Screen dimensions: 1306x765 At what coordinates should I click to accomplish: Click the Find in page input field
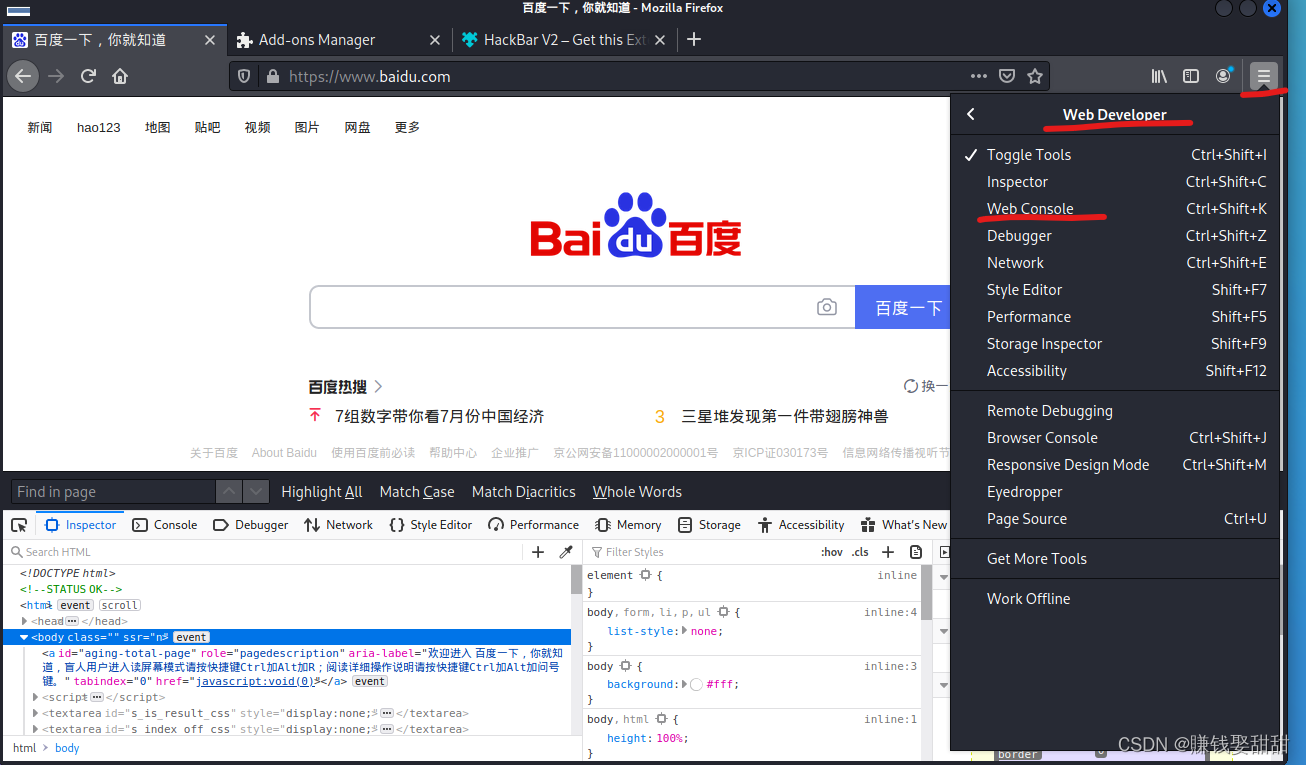[x=113, y=491]
